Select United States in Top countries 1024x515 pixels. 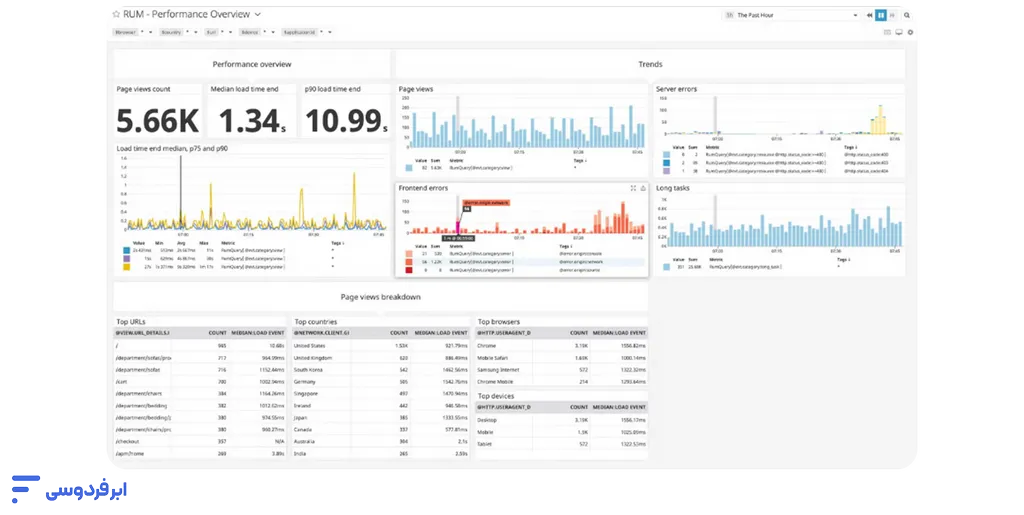[x=381, y=346]
